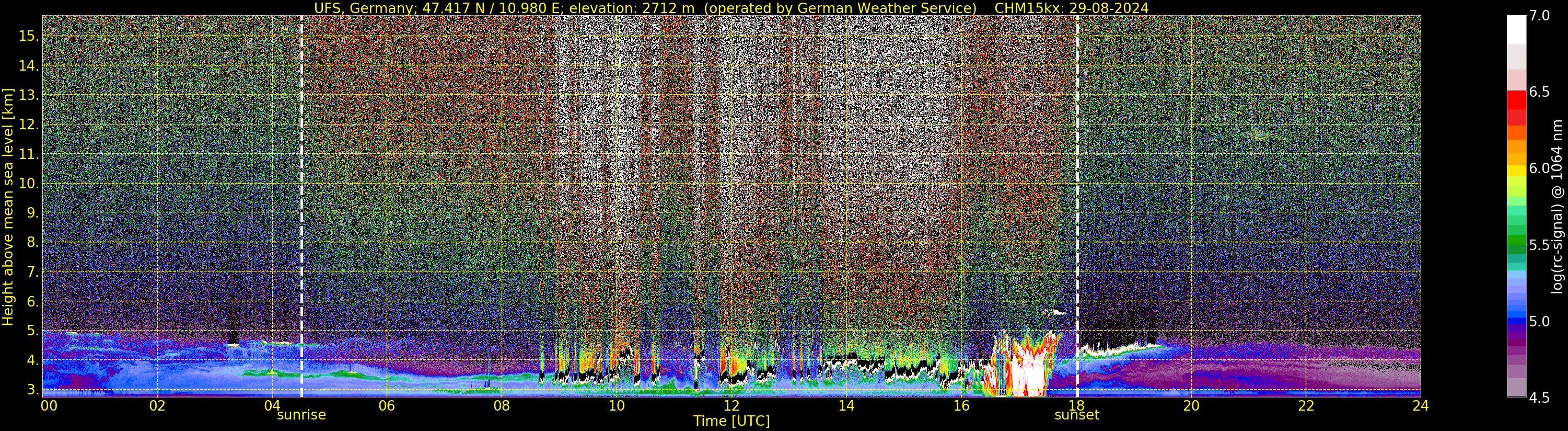Click the colorbar value '7.0'

point(1539,16)
